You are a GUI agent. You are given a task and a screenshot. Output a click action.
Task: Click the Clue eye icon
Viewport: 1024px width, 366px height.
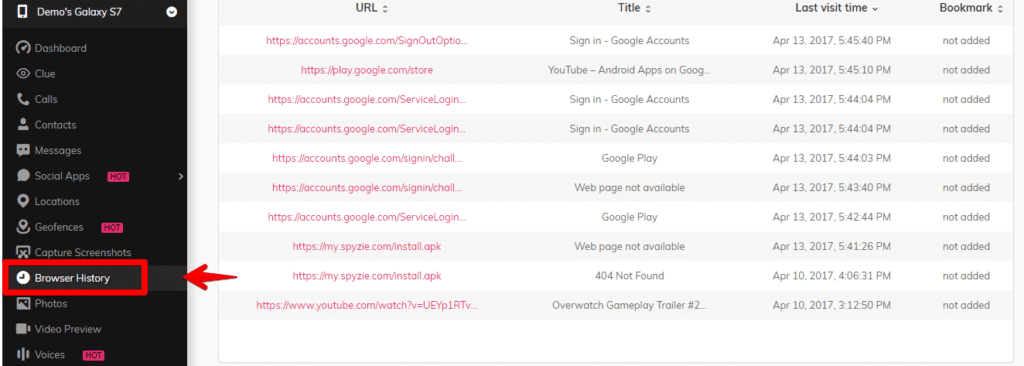point(24,73)
